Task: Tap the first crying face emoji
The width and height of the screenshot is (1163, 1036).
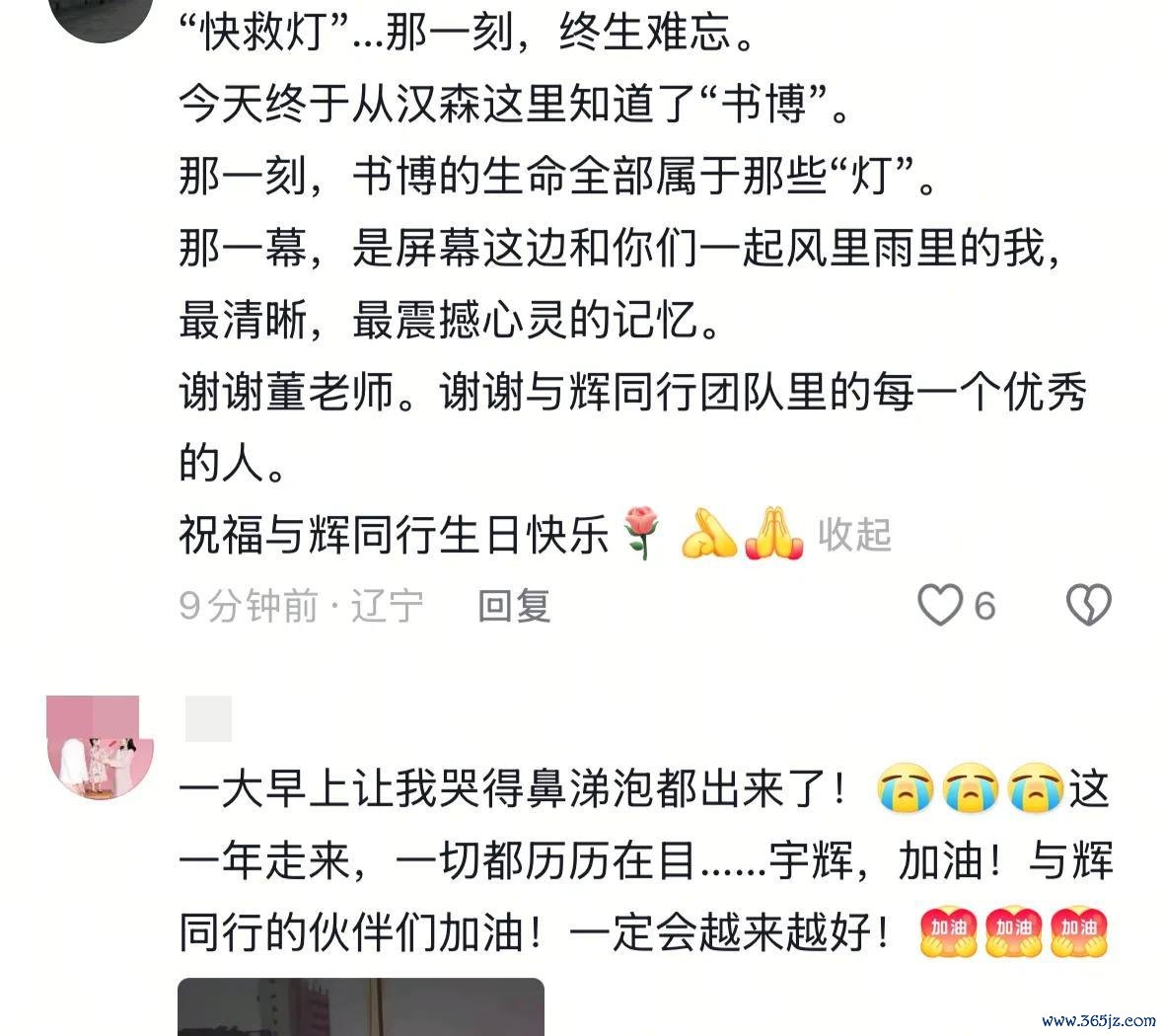Action: 905,787
